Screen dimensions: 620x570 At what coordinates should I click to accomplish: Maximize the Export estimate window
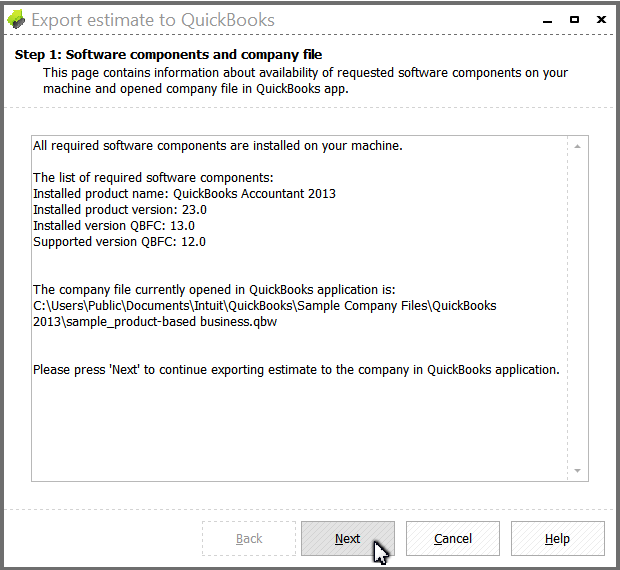click(574, 19)
